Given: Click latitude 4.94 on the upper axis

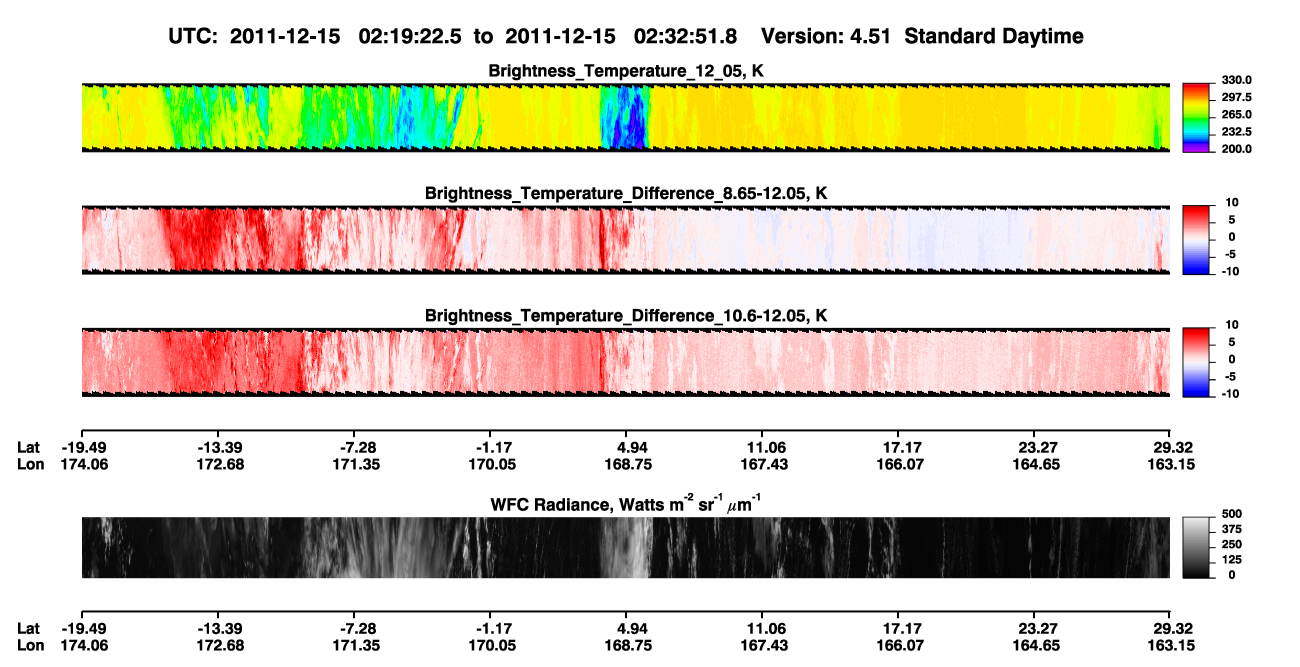Looking at the screenshot, I should pos(626,447).
